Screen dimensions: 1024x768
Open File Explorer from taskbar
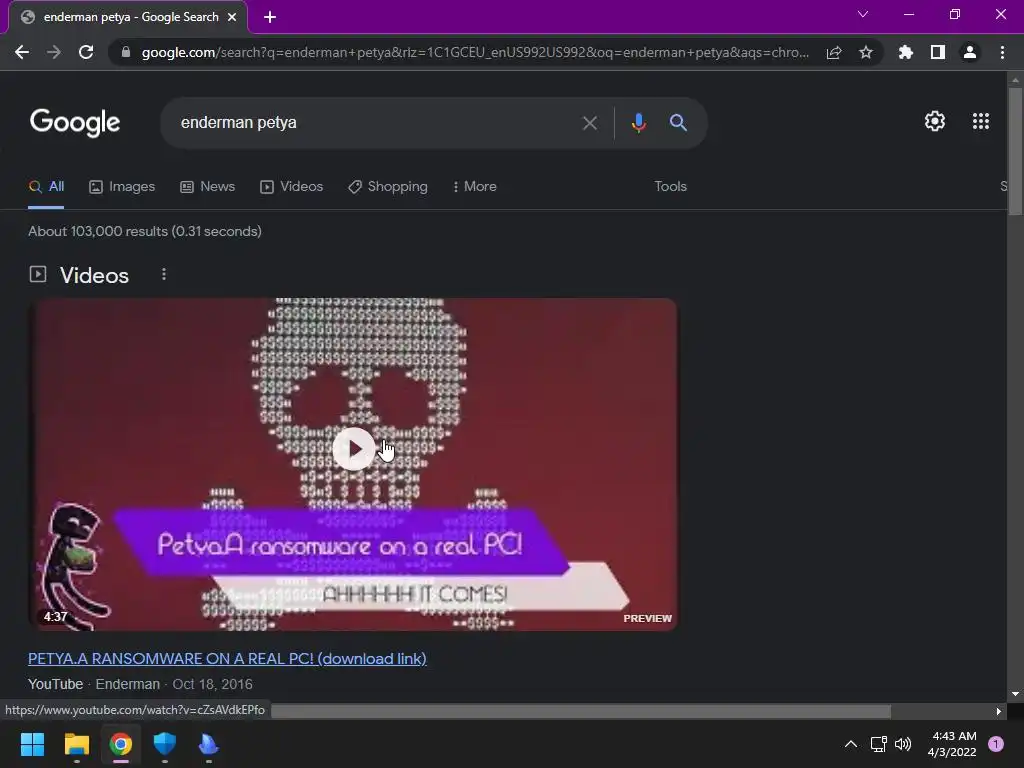76,744
